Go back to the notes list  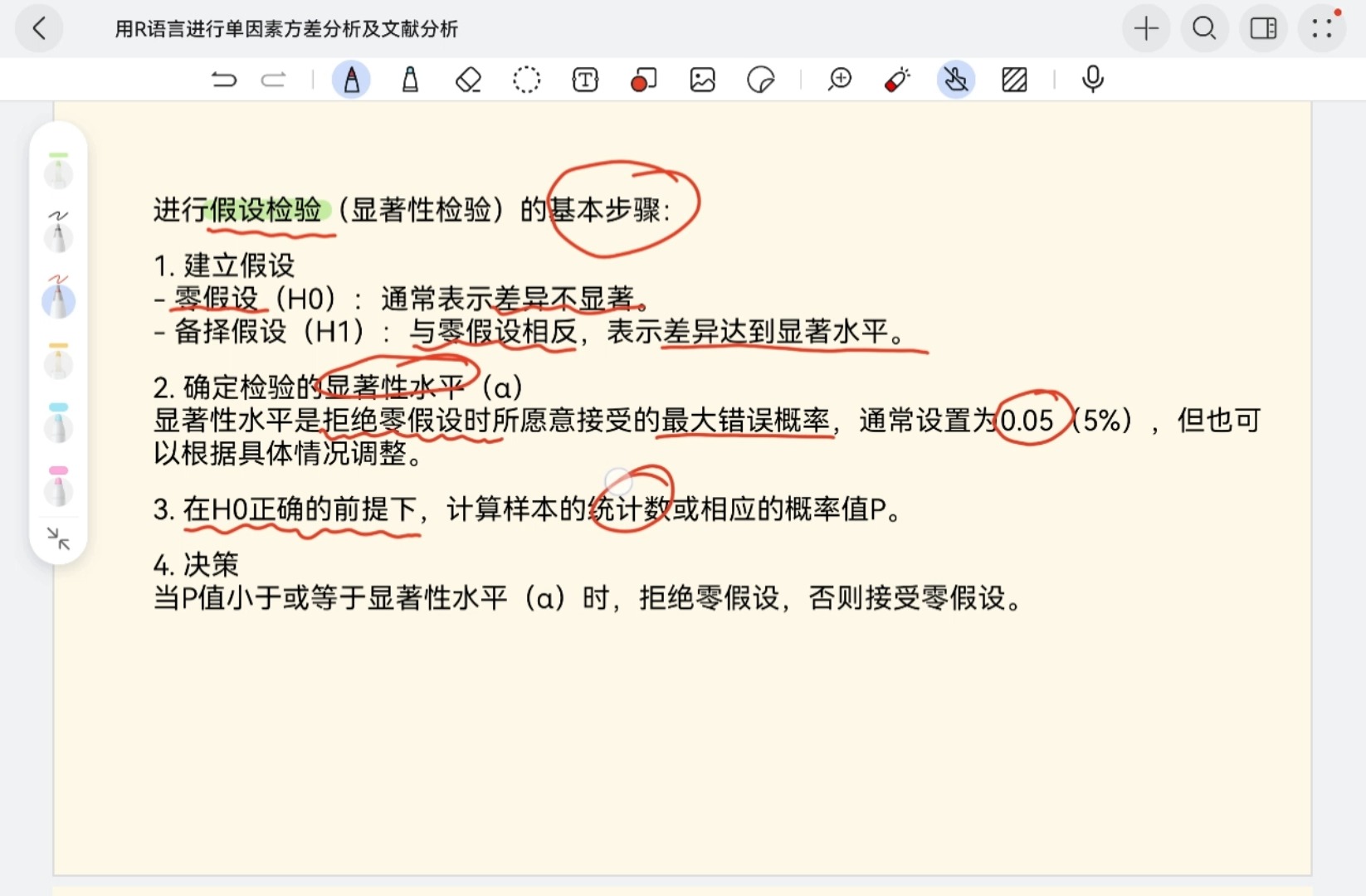(x=39, y=27)
